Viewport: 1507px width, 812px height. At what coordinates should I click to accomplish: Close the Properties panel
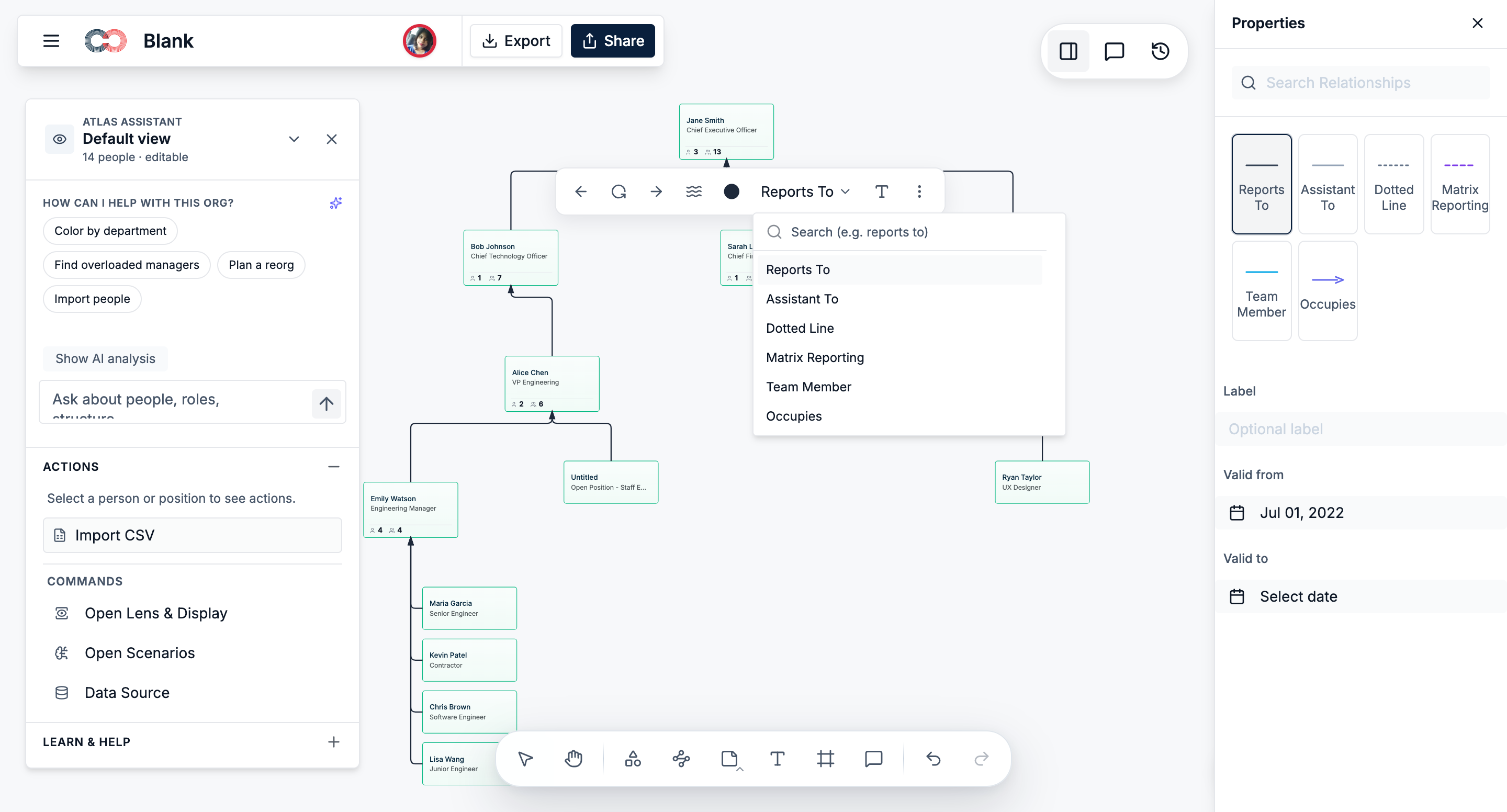[x=1477, y=24]
